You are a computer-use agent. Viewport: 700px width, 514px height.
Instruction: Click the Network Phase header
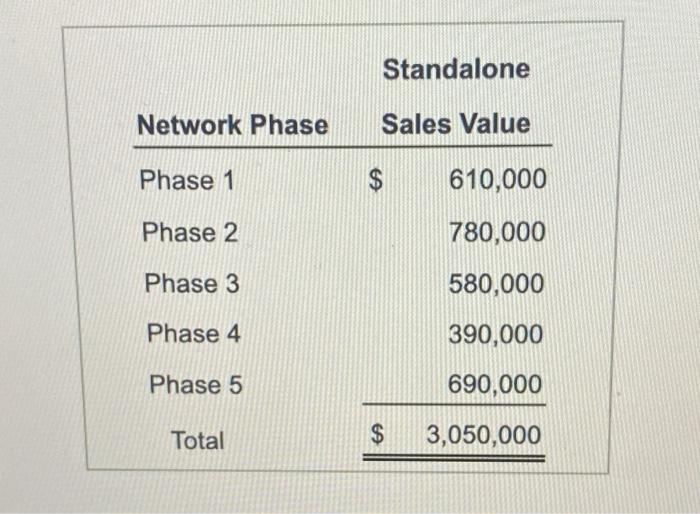pos(233,125)
